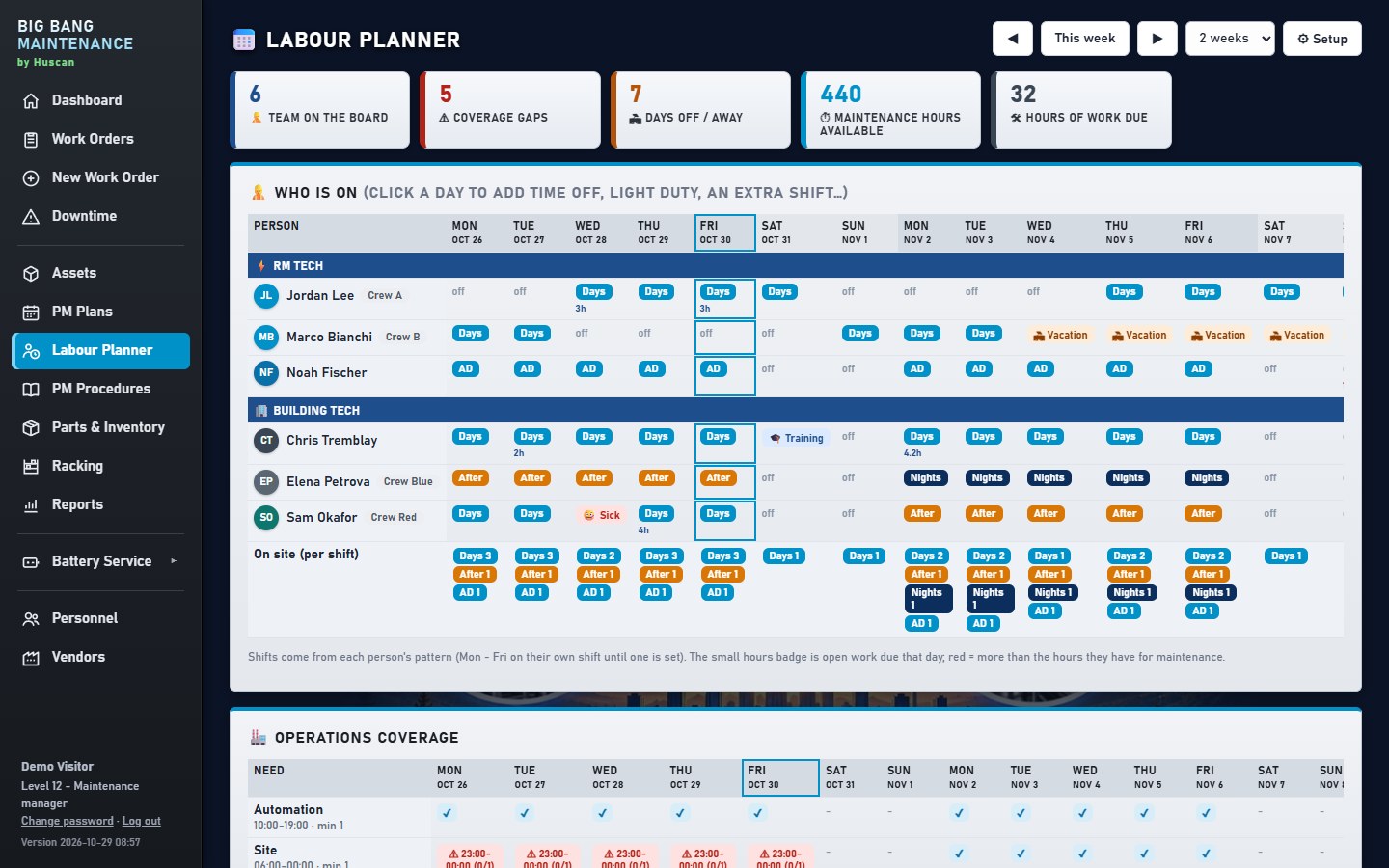Click the Team on the Board summary card
This screenshot has width=1389, height=868.
click(x=320, y=110)
